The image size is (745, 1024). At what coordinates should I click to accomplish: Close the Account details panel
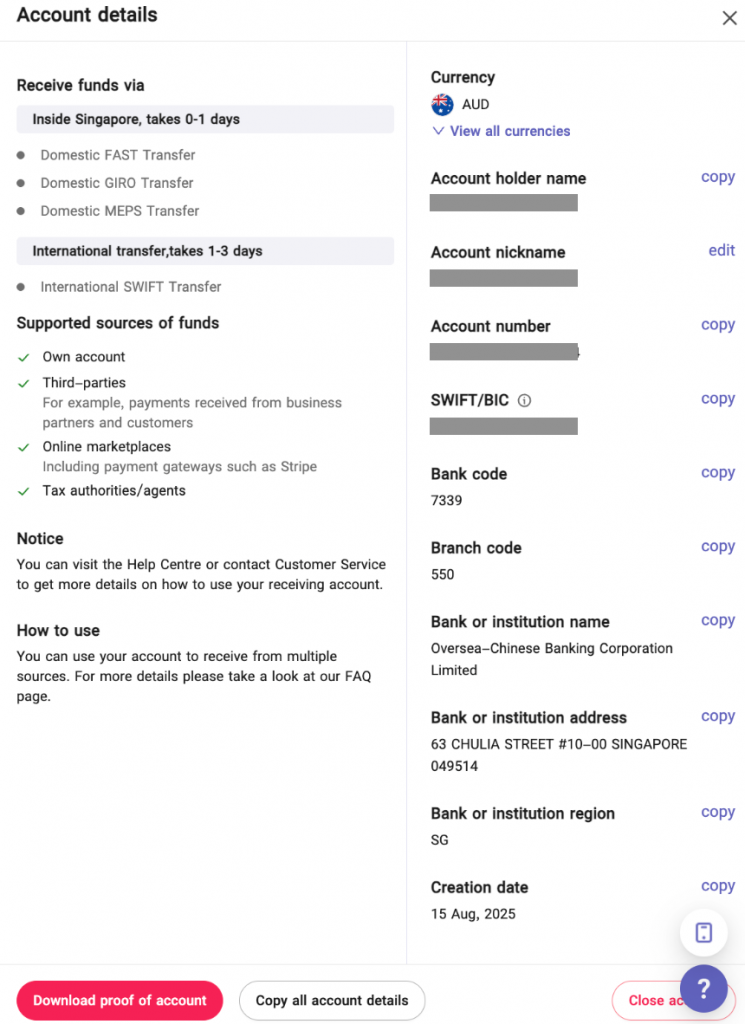[x=729, y=18]
